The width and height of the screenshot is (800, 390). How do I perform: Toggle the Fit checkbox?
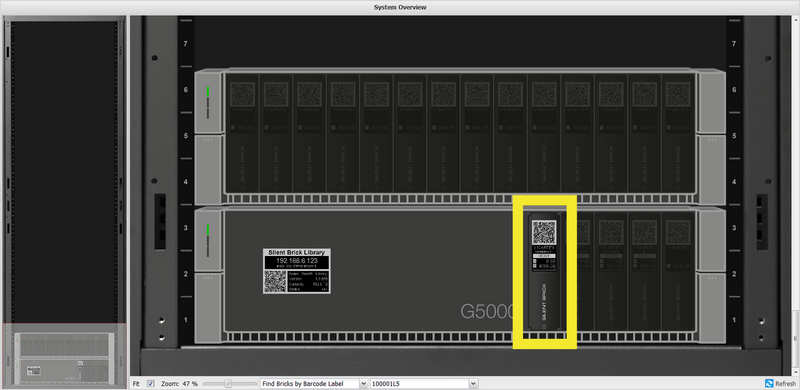tap(151, 383)
